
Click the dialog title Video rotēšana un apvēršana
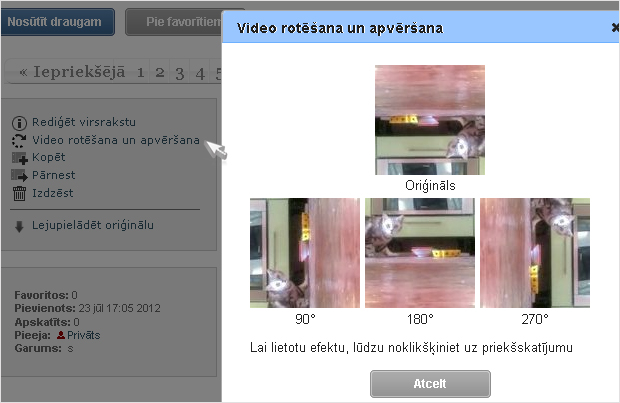(x=340, y=28)
